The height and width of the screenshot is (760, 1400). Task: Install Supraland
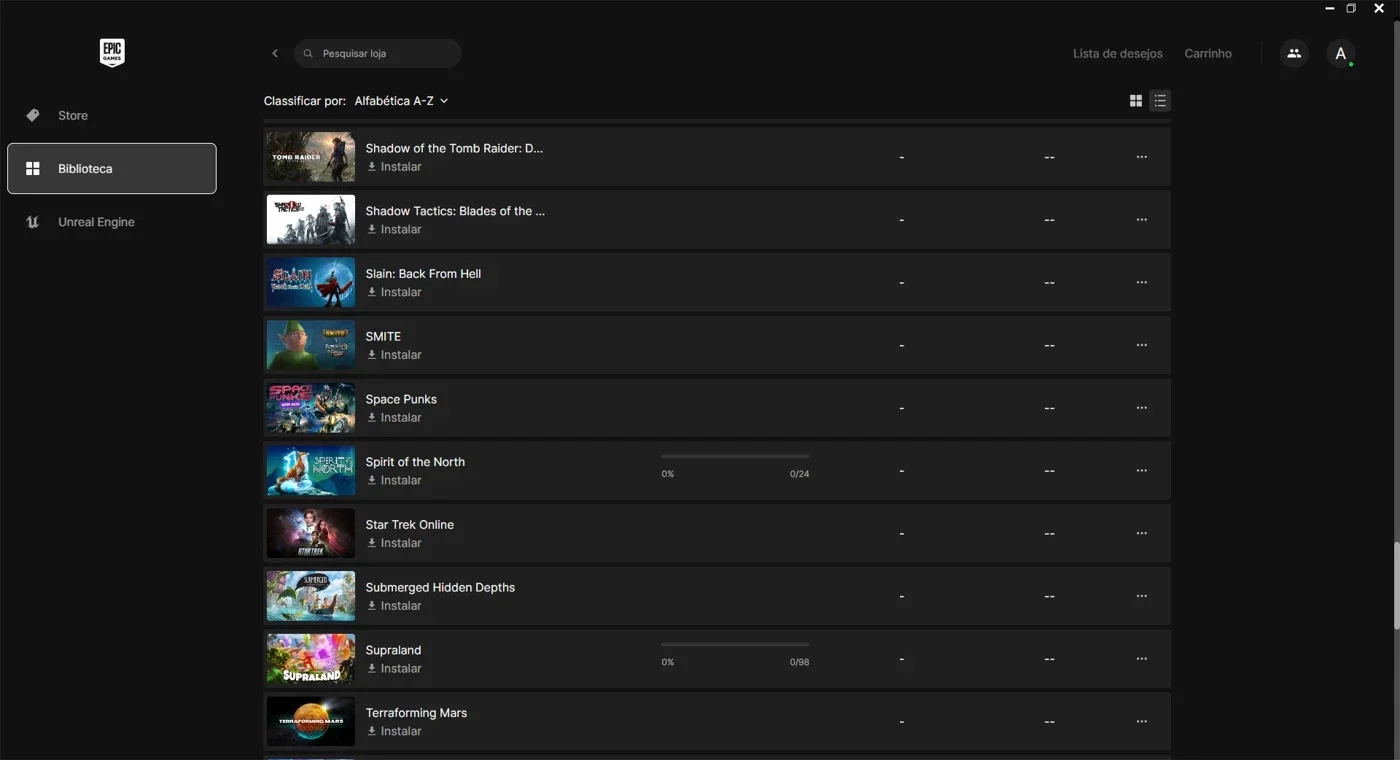tap(394, 669)
